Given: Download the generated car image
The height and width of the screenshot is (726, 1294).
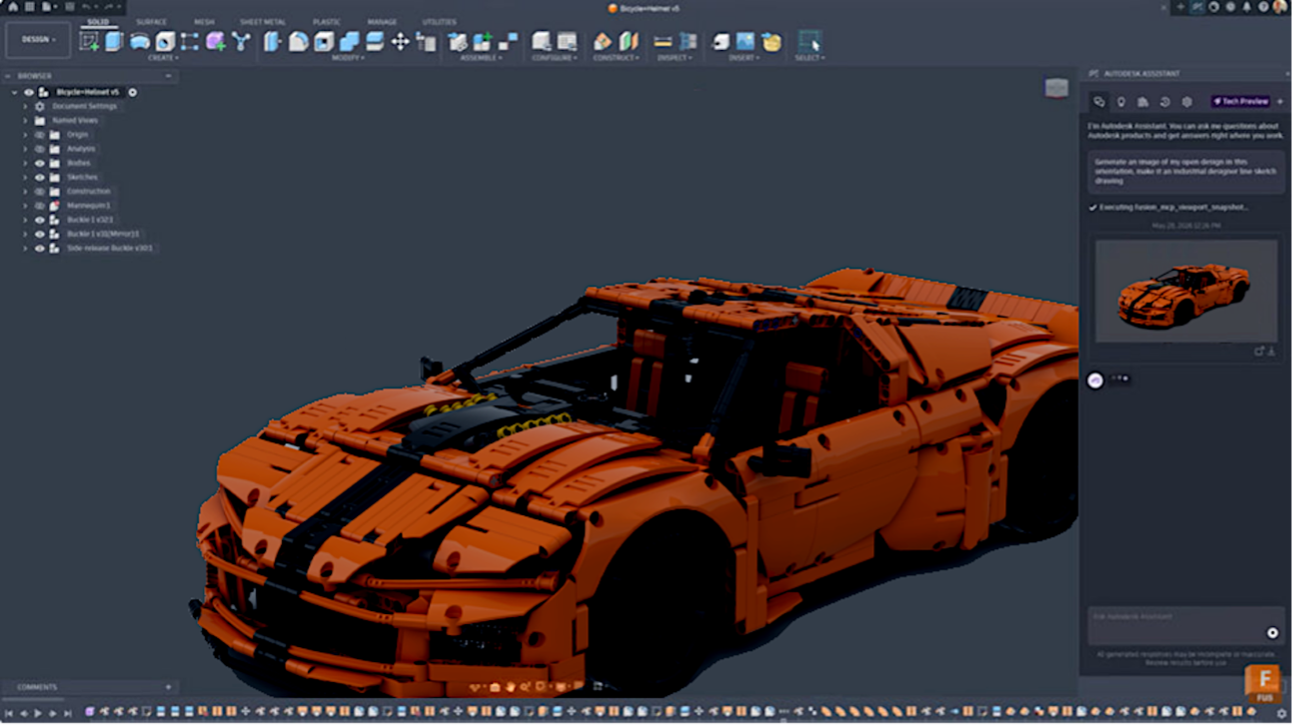Looking at the screenshot, I should pos(1271,351).
